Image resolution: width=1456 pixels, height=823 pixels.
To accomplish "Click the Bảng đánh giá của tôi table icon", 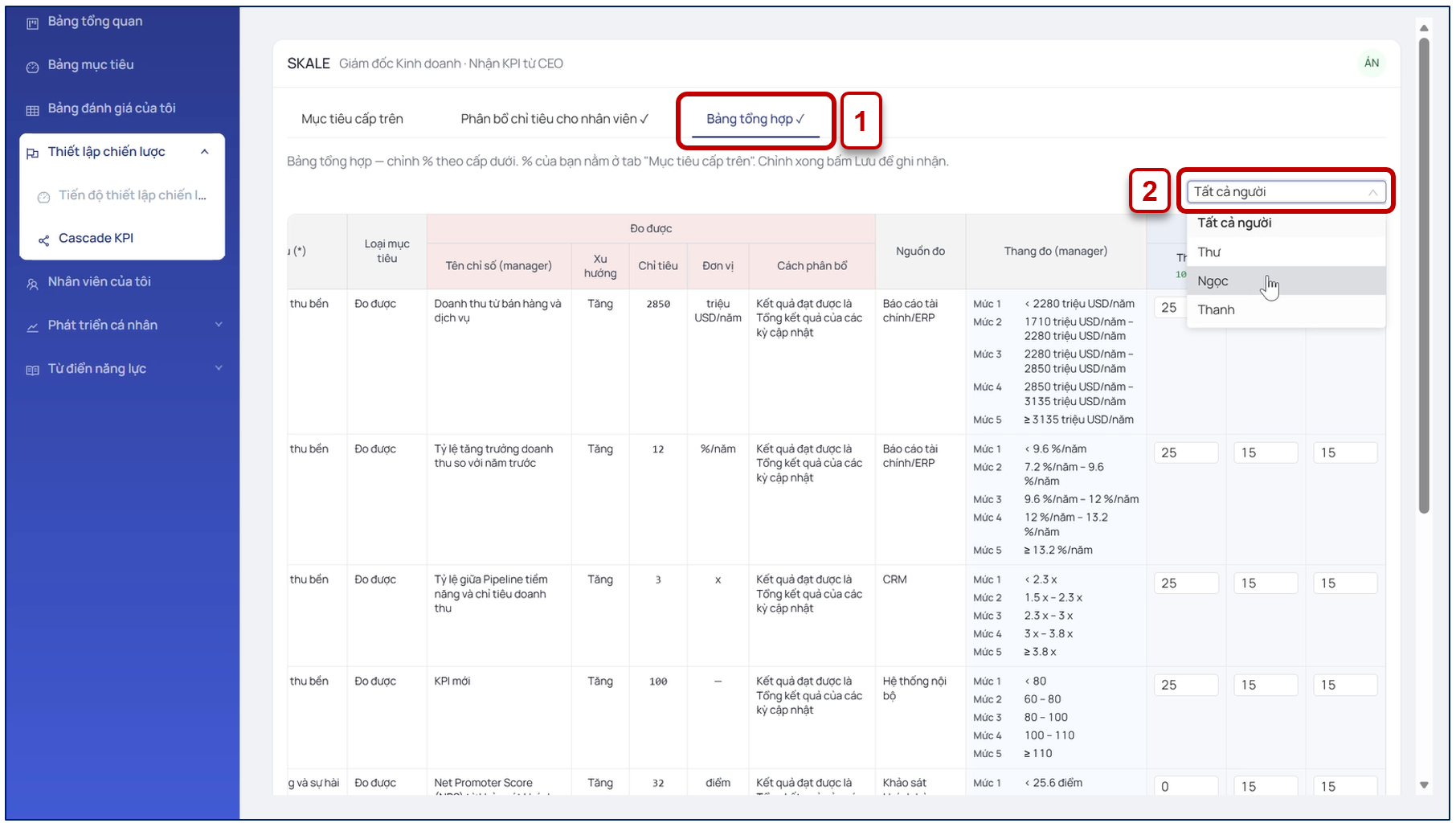I will tap(32, 110).
